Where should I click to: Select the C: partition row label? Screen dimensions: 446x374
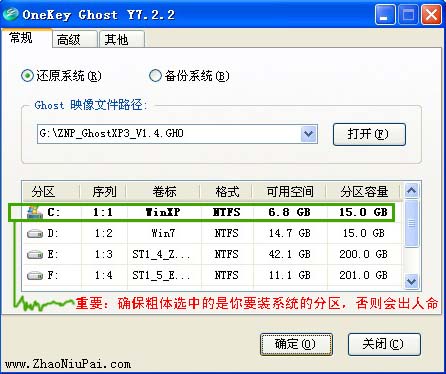[54, 212]
